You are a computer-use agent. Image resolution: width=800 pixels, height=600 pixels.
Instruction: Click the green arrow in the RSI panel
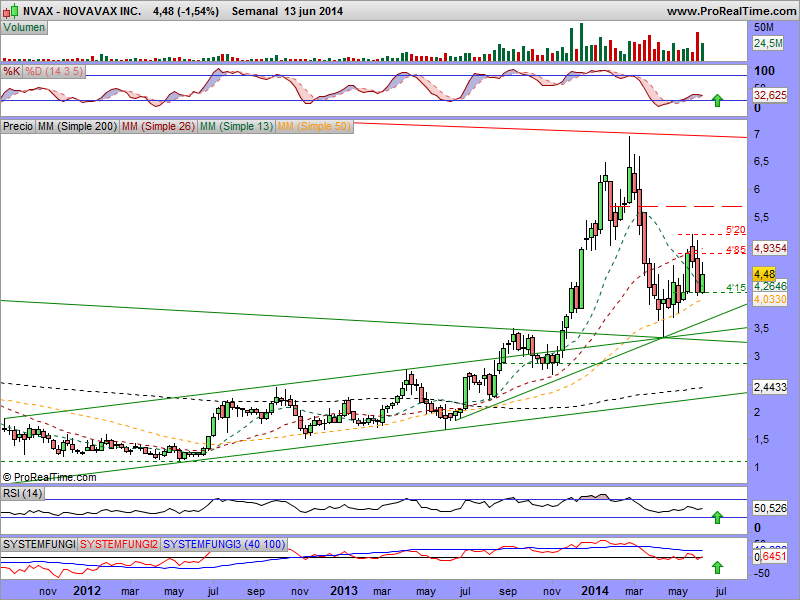click(x=717, y=517)
